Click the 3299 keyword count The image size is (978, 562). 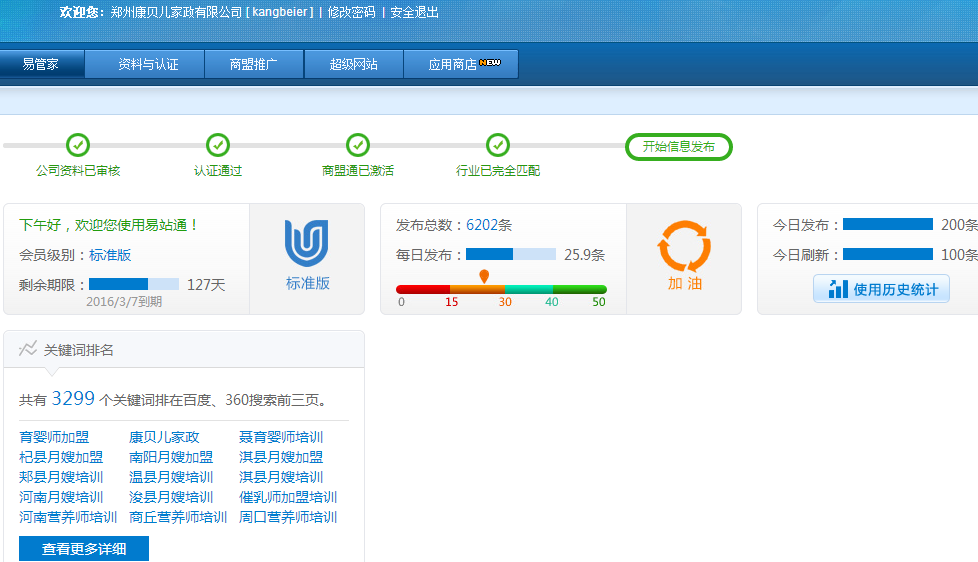pyautogui.click(x=73, y=399)
